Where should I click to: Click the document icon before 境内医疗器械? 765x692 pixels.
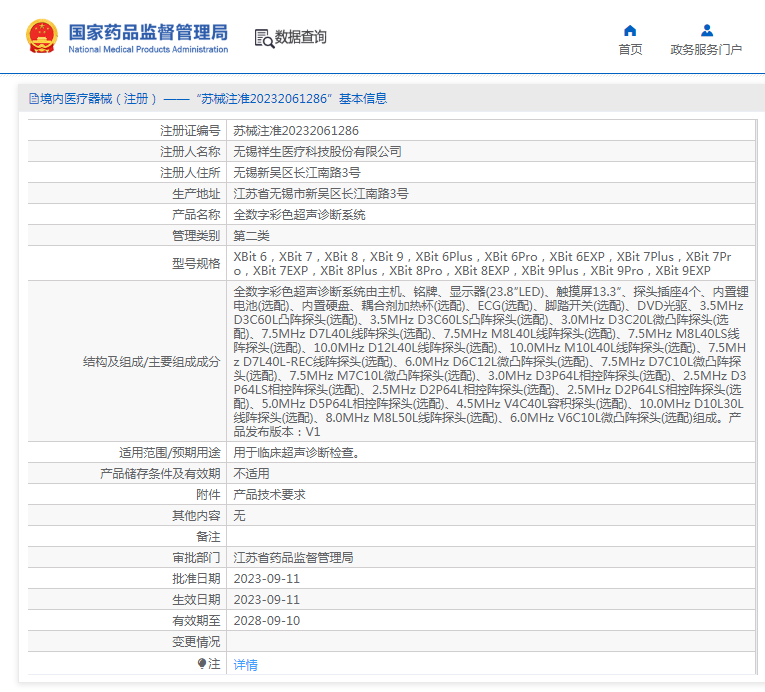[34, 99]
